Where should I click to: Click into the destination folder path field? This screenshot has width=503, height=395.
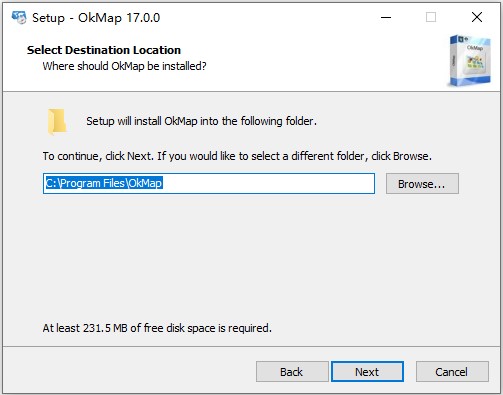[x=209, y=183]
